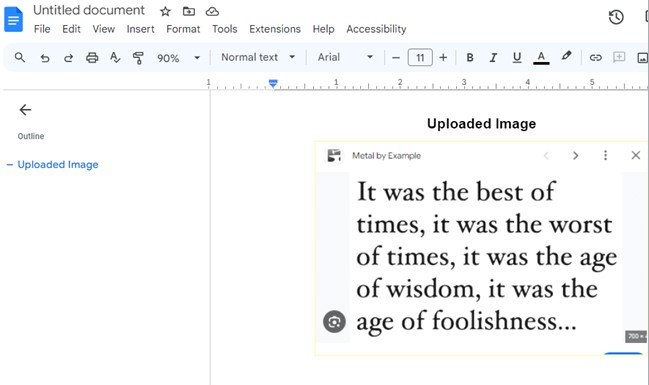Increase font size with plus button
This screenshot has width=649, height=385.
pyautogui.click(x=443, y=58)
